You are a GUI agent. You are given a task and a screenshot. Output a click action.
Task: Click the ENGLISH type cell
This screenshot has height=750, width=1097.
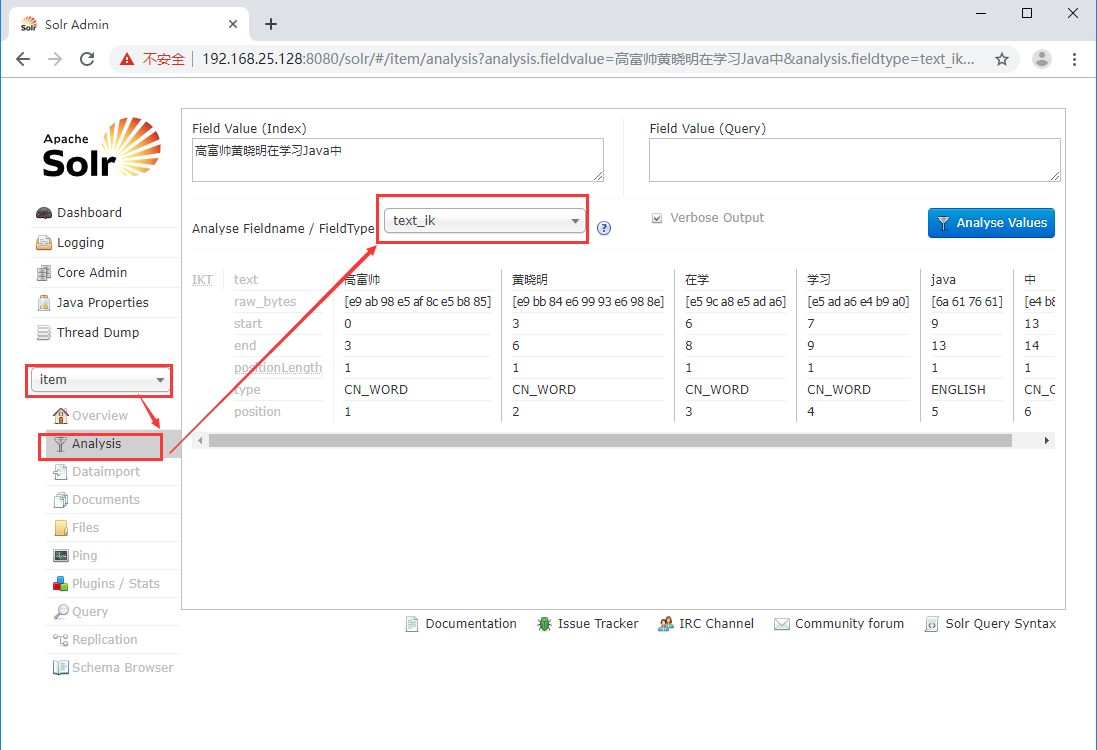958,390
